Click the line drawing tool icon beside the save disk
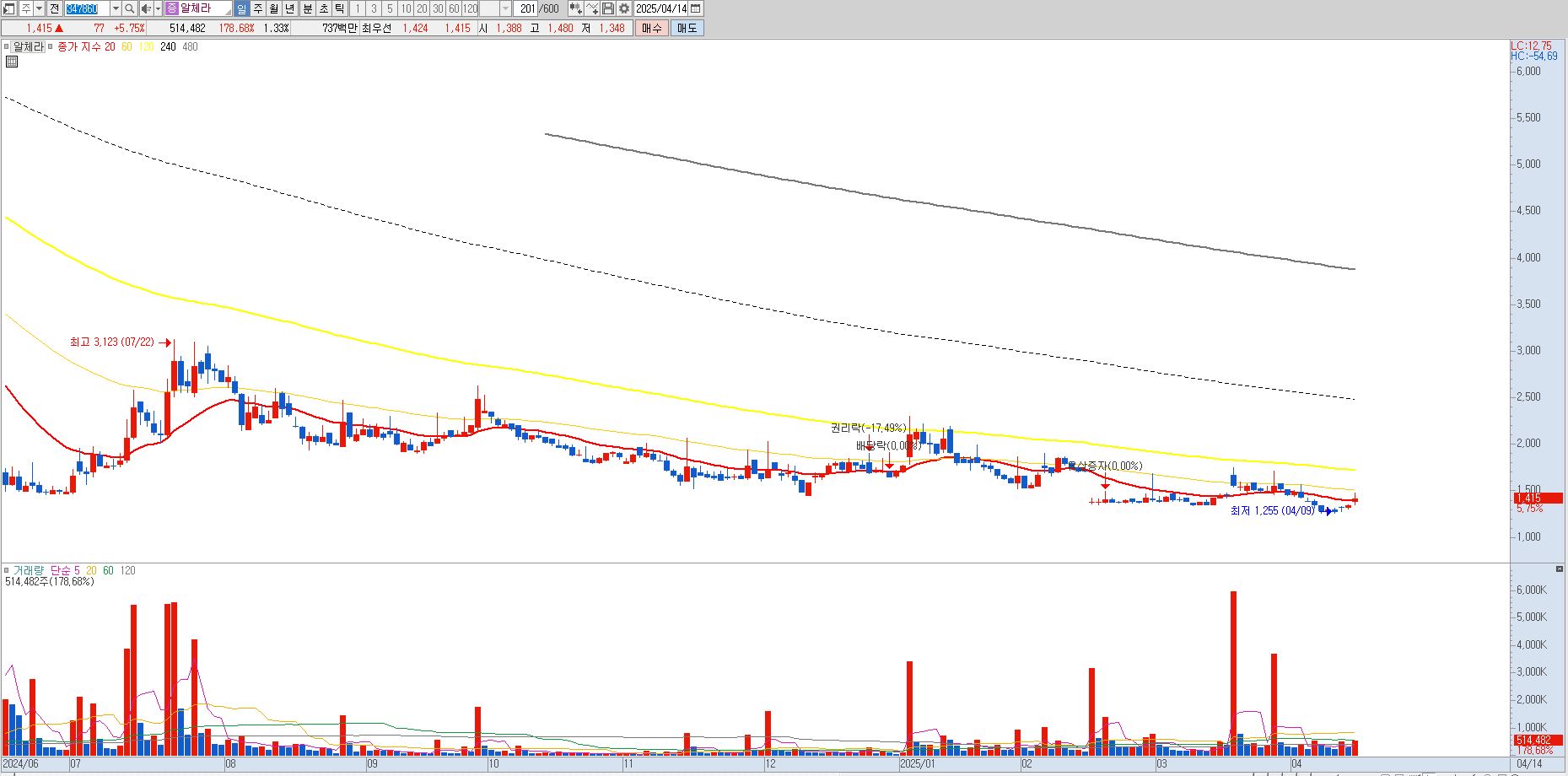Image resolution: width=1568 pixels, height=776 pixels. [592, 8]
